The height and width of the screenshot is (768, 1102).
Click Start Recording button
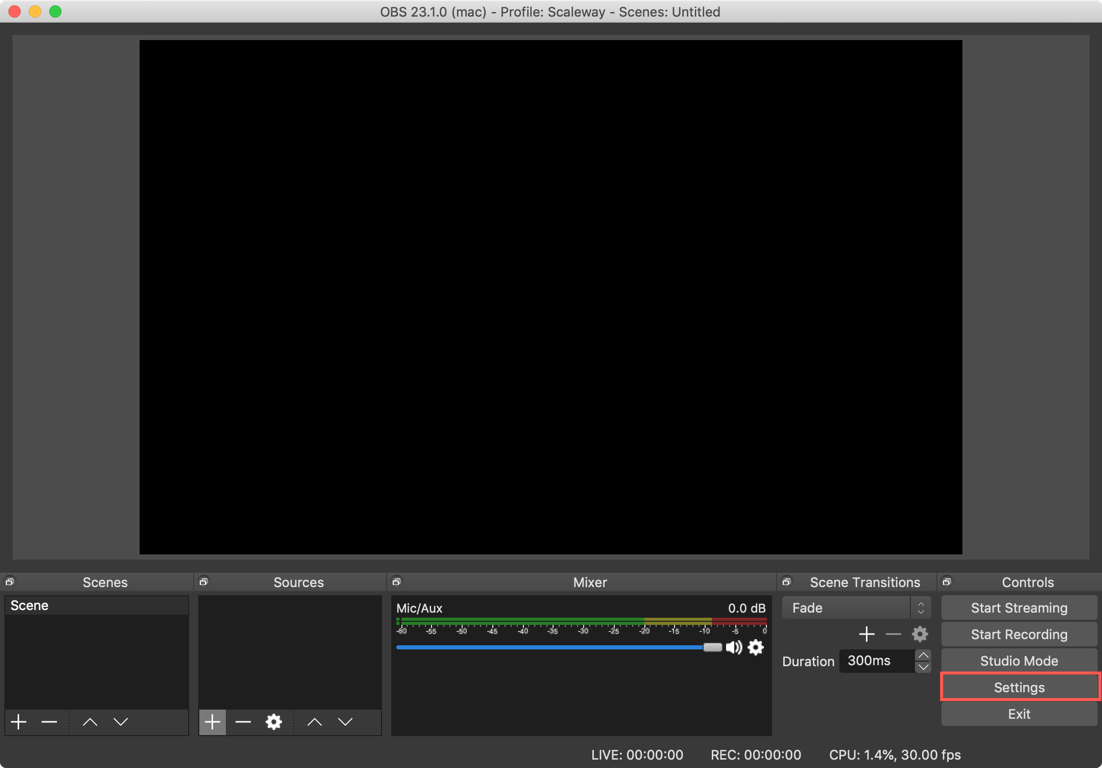point(1019,634)
